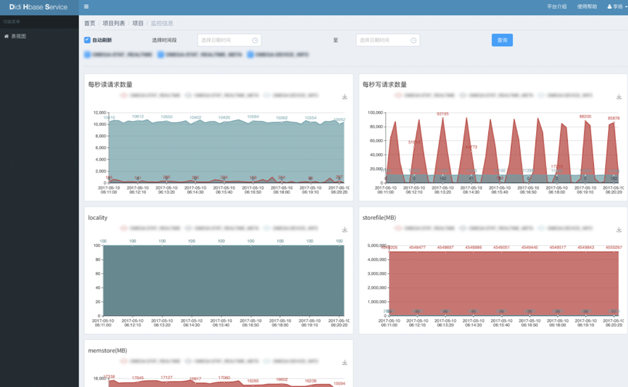Toggle the teal legend series in 每秒读请求数量 chart
Image resolution: width=628 pixels, height=387 pixels.
pyautogui.click(x=291, y=95)
